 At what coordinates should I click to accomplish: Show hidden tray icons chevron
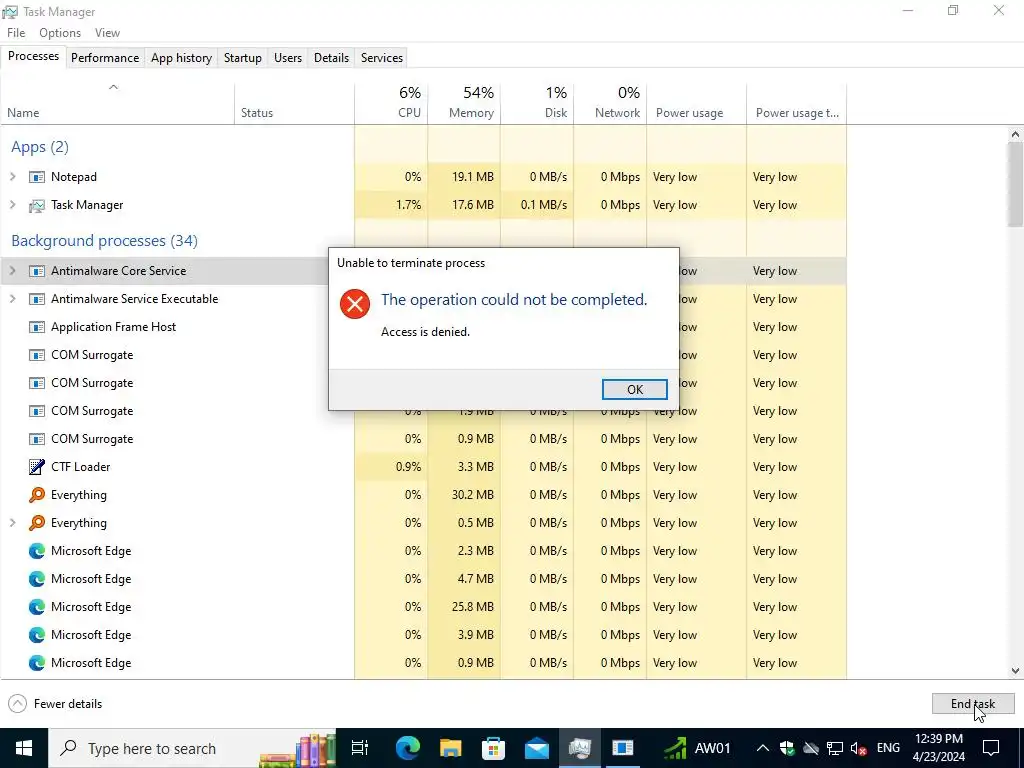point(762,748)
